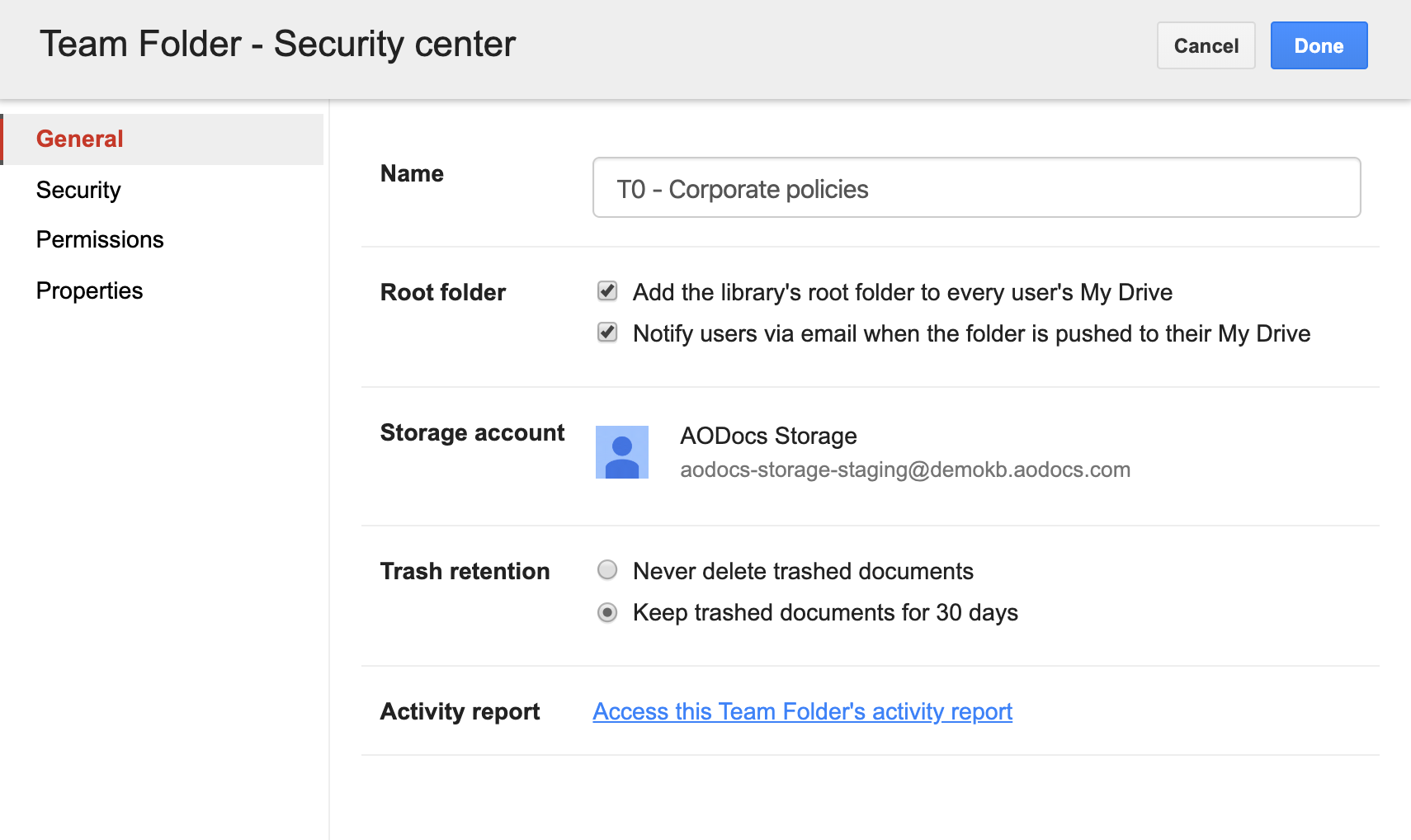Click the 'AODocs Storage' account name
Screen dimensions: 1411x840
pyautogui.click(x=768, y=436)
